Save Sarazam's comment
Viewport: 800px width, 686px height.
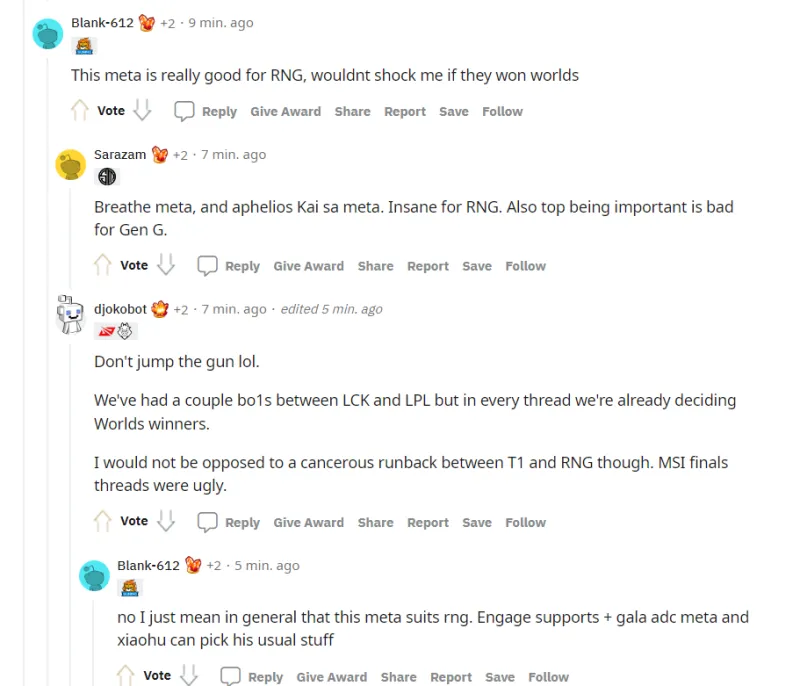point(477,266)
